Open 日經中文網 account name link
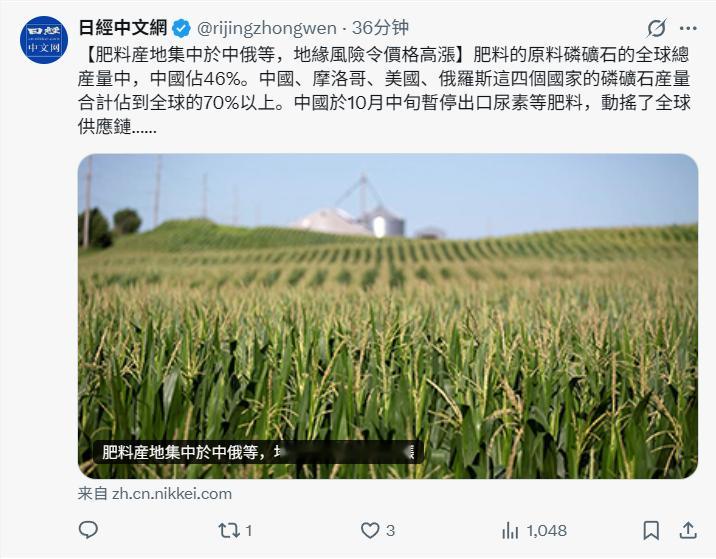Image resolution: width=716 pixels, height=559 pixels. (x=123, y=28)
